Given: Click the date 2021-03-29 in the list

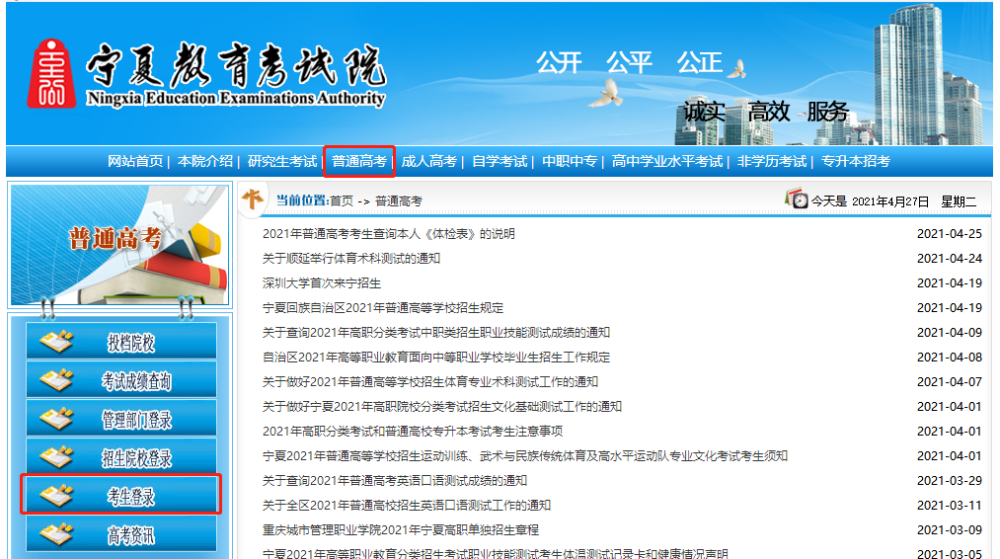Looking at the screenshot, I should tap(949, 481).
